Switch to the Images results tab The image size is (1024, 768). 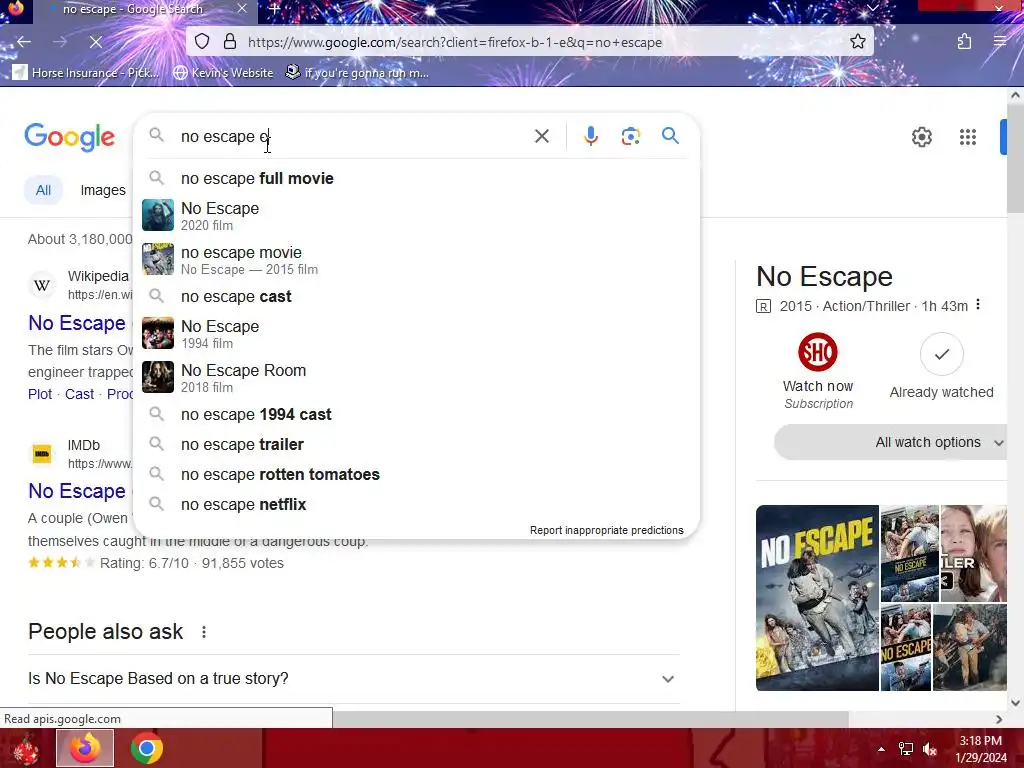click(x=103, y=190)
